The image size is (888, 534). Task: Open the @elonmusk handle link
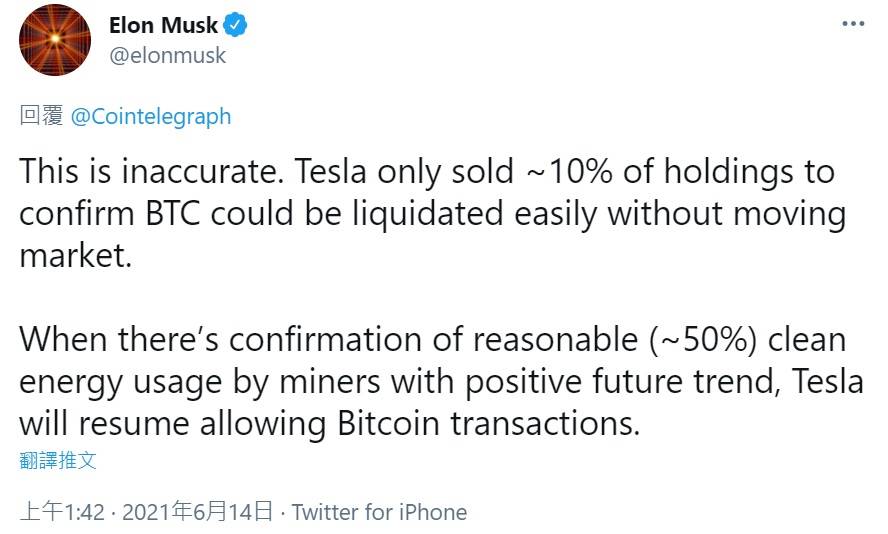coord(168,55)
